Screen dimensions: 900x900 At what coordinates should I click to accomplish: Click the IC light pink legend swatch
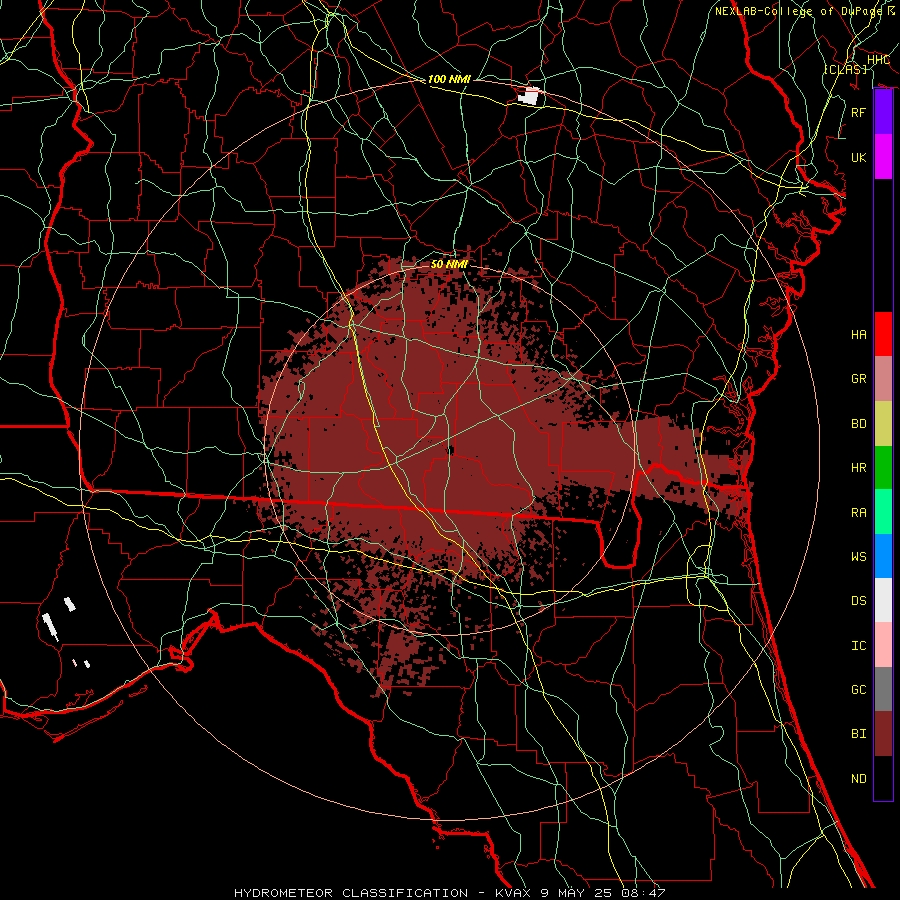(x=883, y=645)
